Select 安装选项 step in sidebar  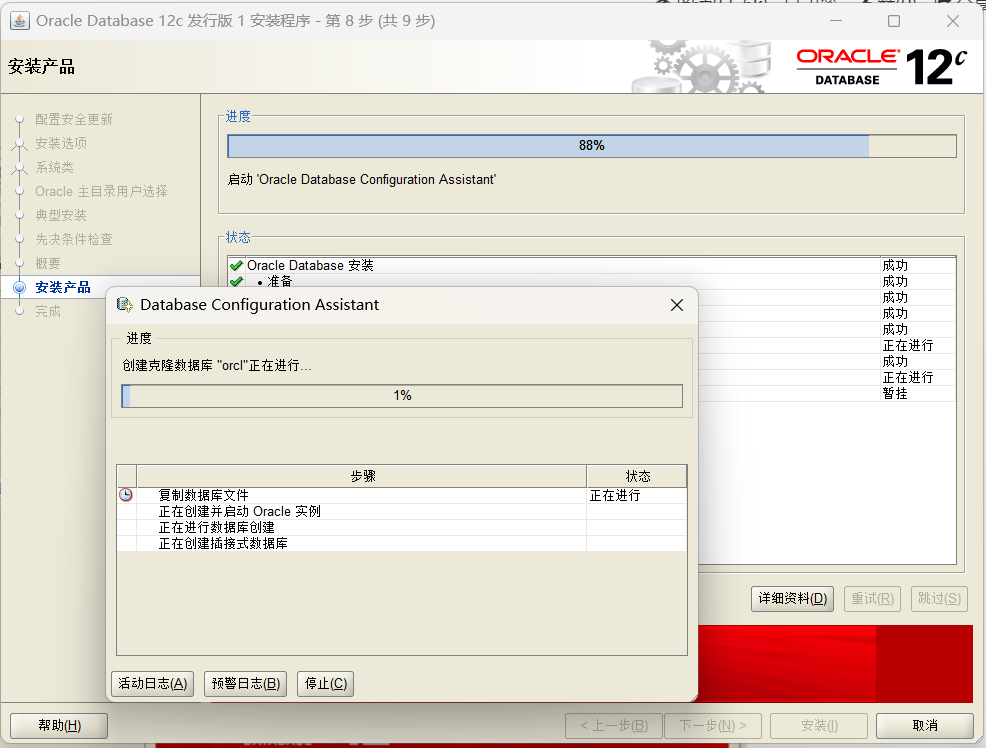tap(61, 143)
